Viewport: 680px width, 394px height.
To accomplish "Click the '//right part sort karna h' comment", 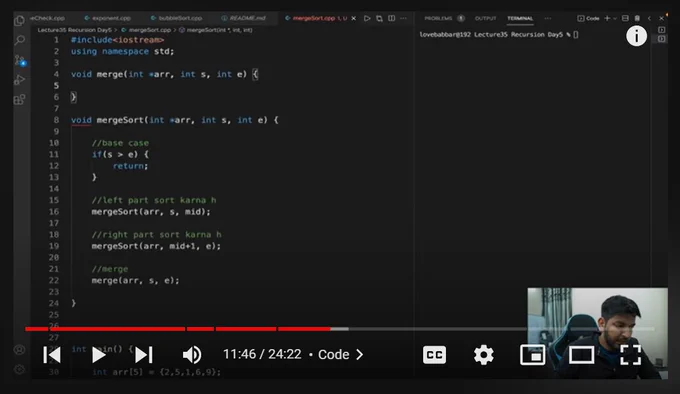I will (157, 235).
